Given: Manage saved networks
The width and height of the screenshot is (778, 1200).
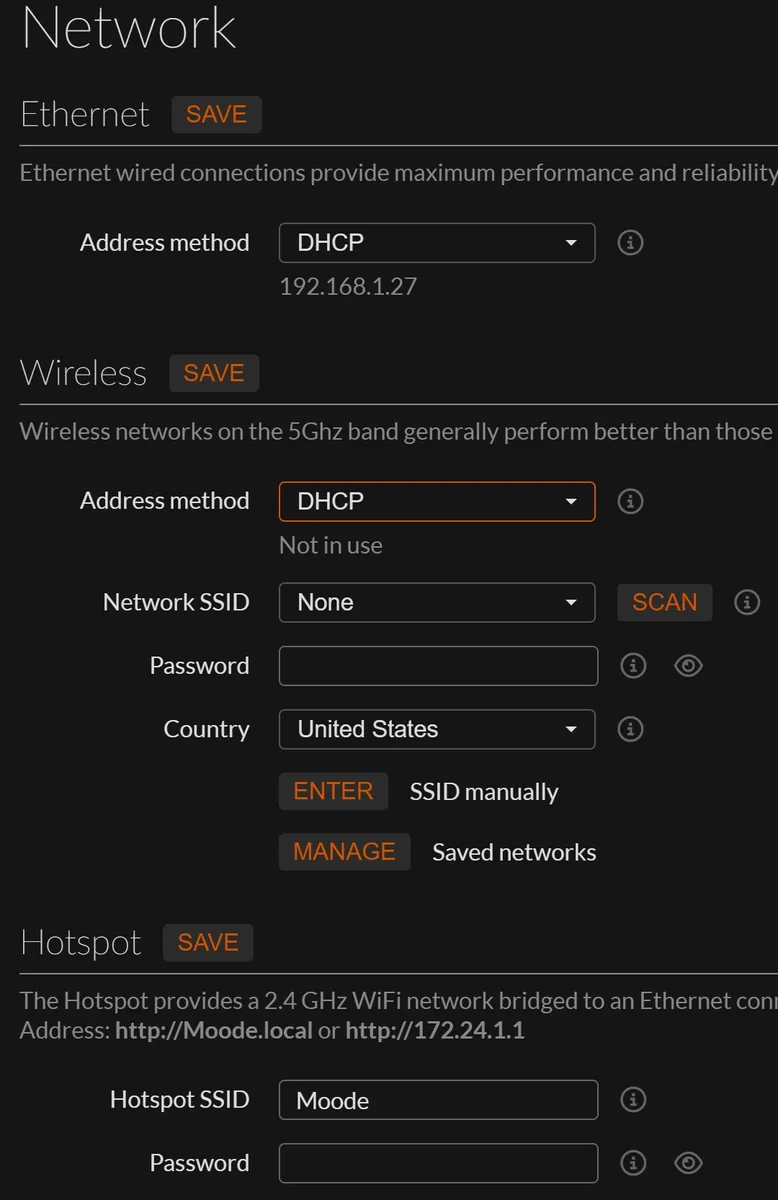Looking at the screenshot, I should coord(344,852).
